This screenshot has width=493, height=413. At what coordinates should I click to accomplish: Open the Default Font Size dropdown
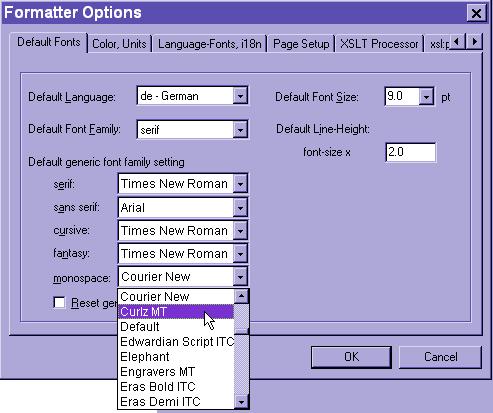(426, 97)
